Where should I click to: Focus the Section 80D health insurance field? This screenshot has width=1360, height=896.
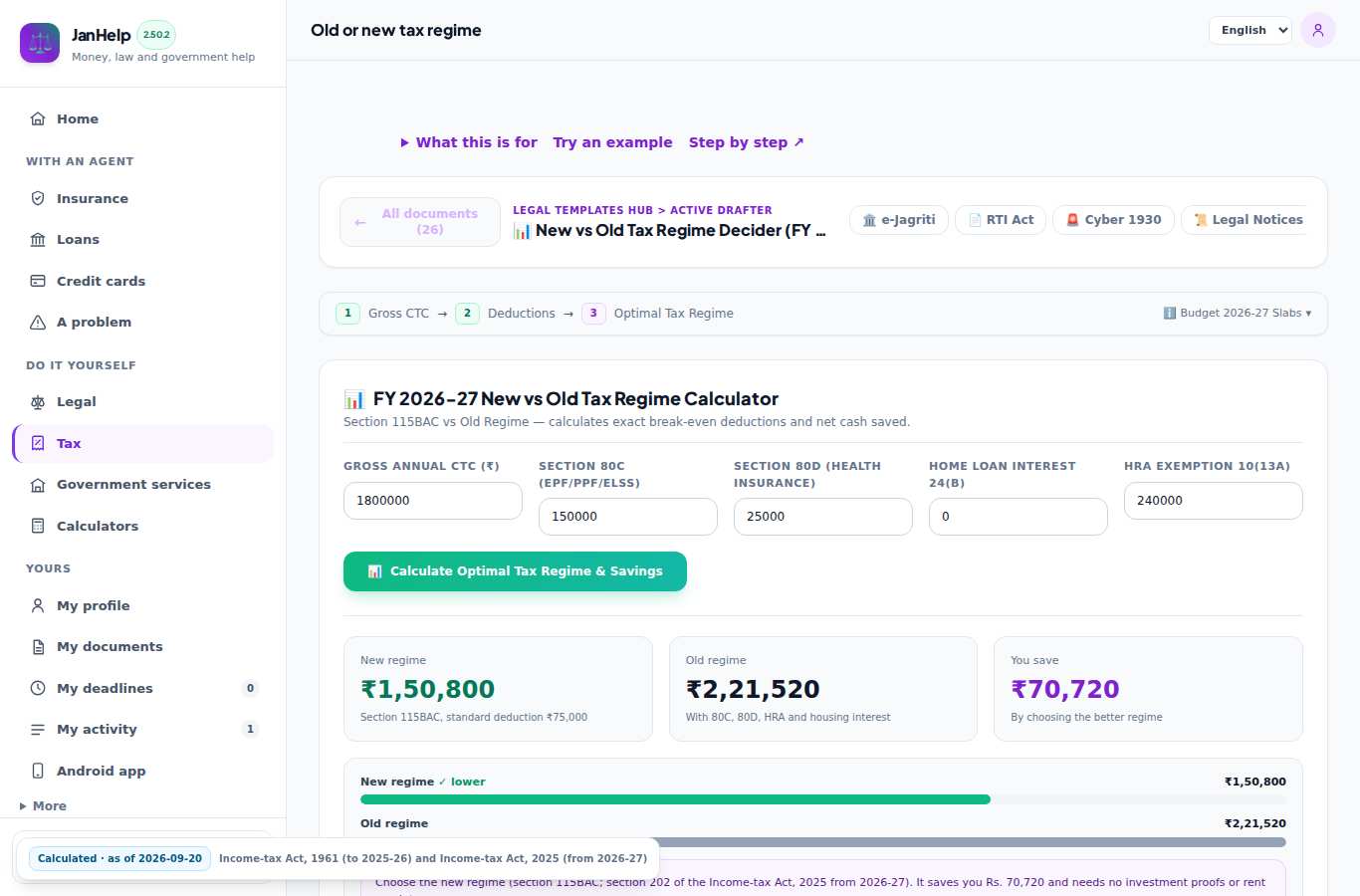pyautogui.click(x=823, y=517)
